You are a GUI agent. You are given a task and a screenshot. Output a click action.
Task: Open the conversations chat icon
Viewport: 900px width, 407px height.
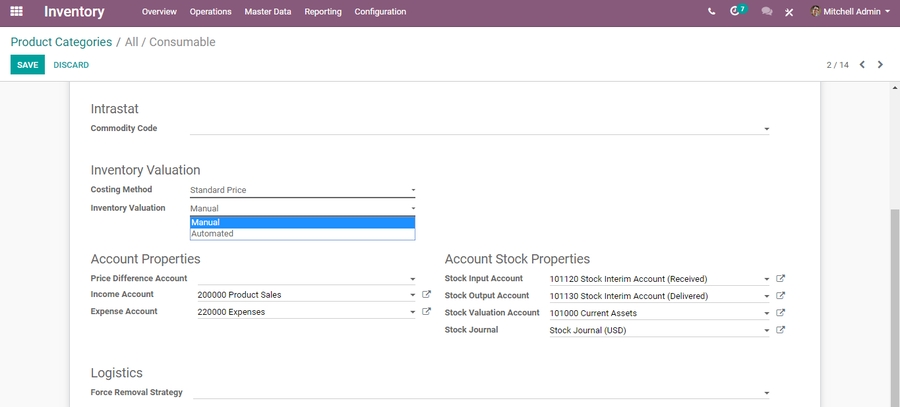click(766, 12)
